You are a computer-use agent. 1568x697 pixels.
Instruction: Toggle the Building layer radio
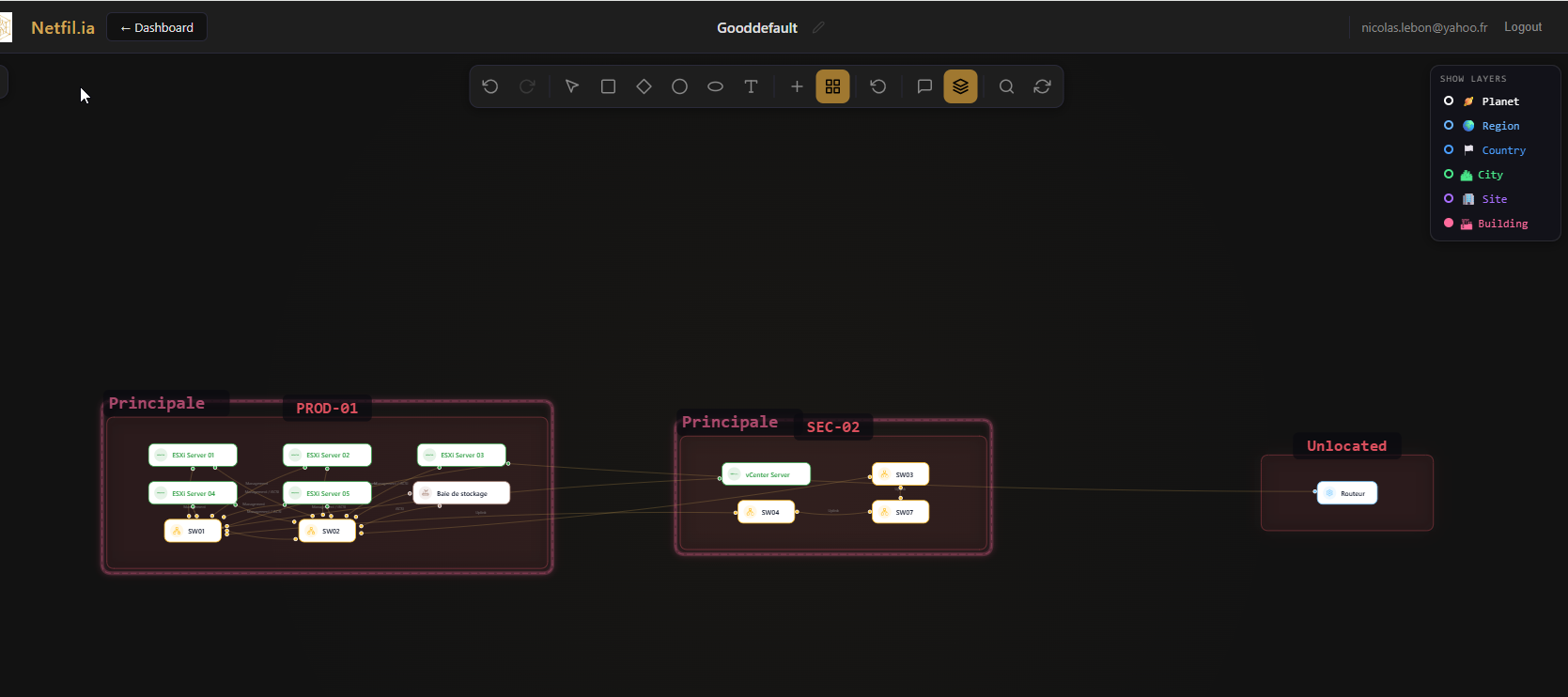(1449, 223)
